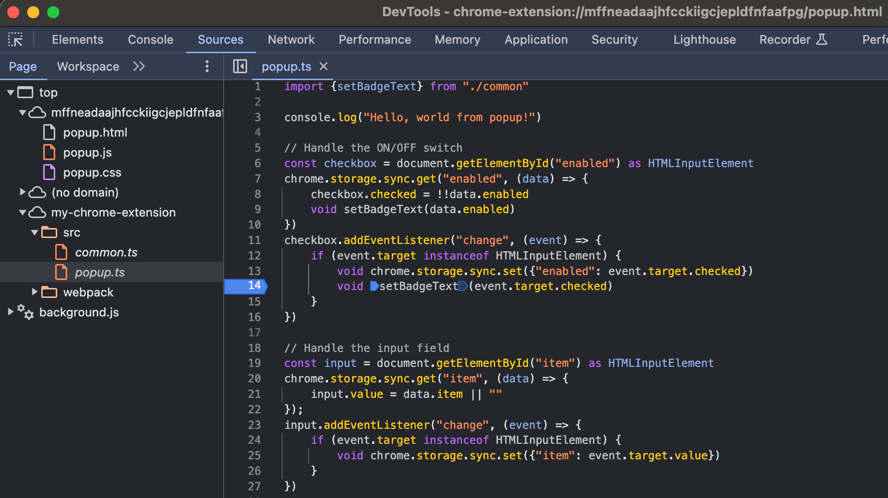Click getElementById on line 19

point(483,363)
